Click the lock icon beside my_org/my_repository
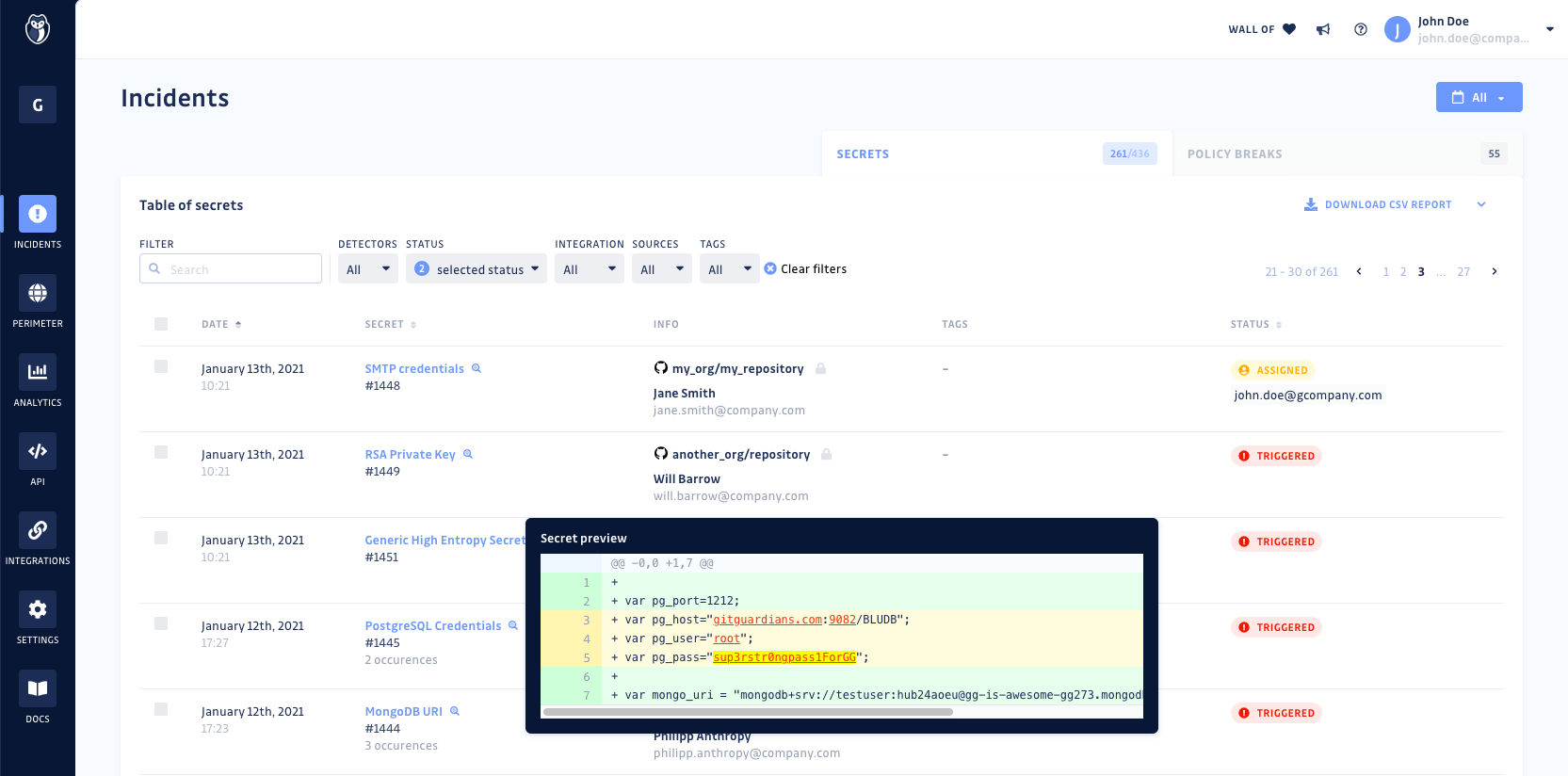This screenshot has height=776, width=1568. pos(821,368)
